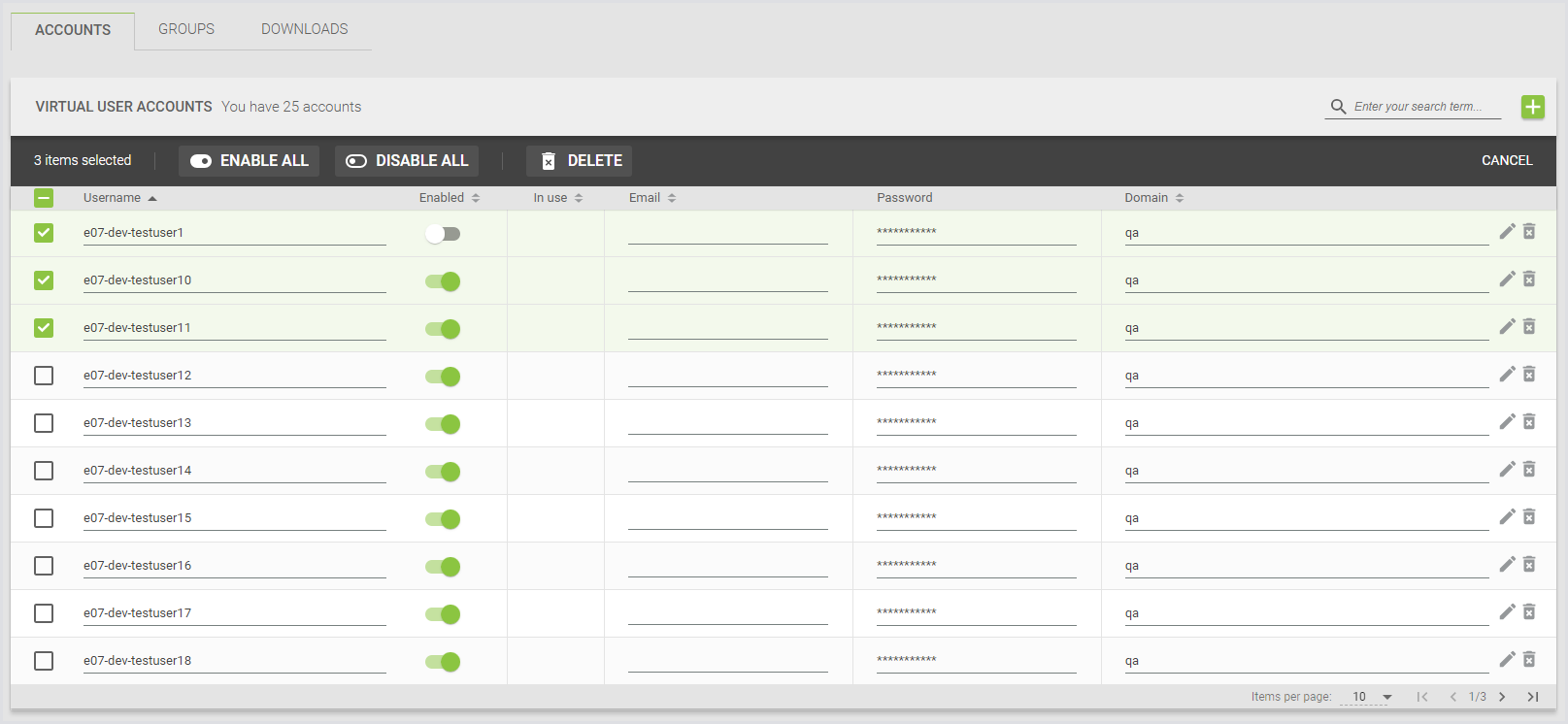Click the email field for e07-dev-testuser14

click(x=727, y=471)
